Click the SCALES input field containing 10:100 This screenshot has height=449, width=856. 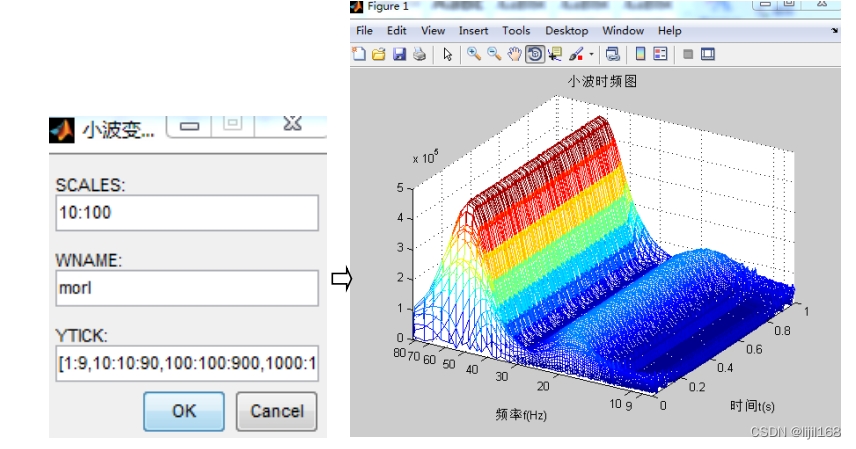[x=187, y=212]
